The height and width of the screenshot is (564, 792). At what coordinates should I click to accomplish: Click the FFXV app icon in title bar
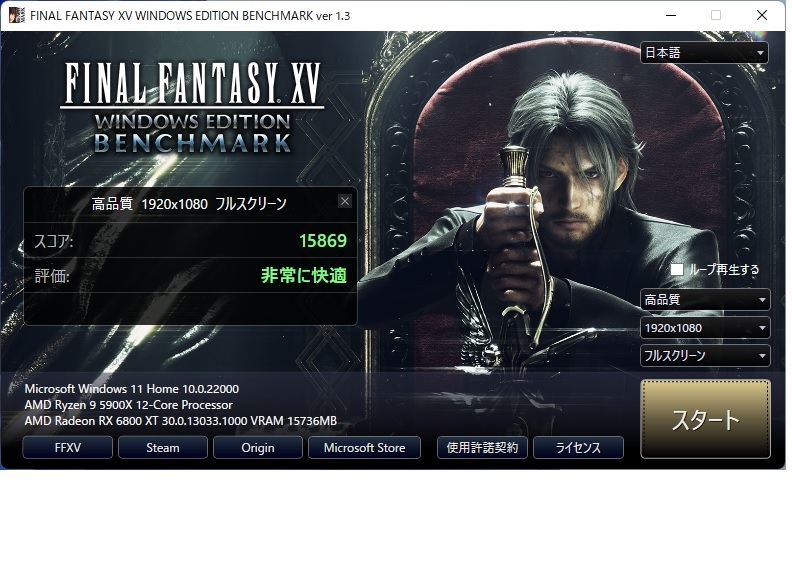[x=16, y=15]
